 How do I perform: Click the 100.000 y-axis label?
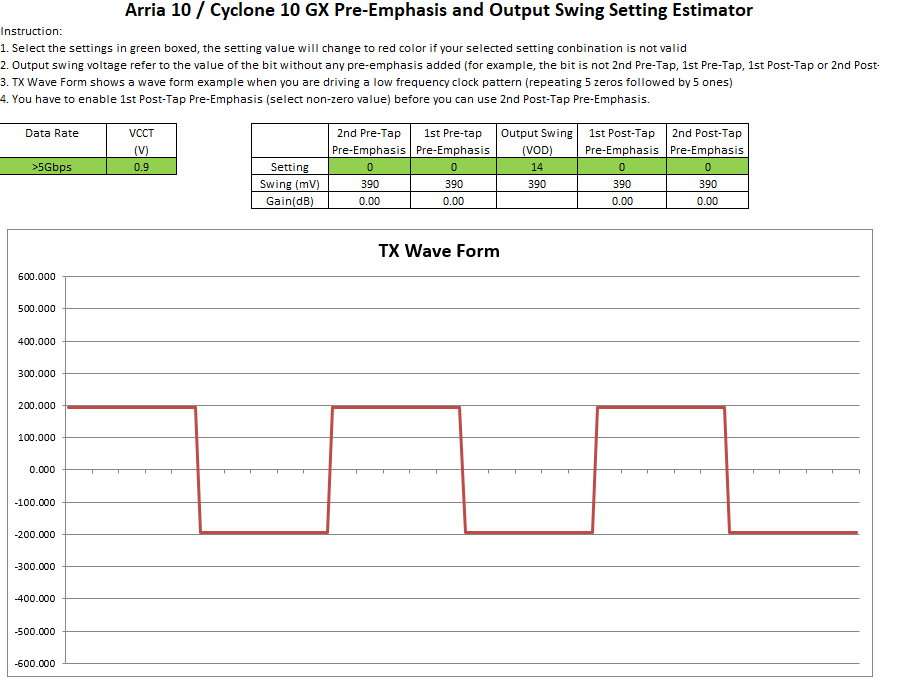pos(36,437)
